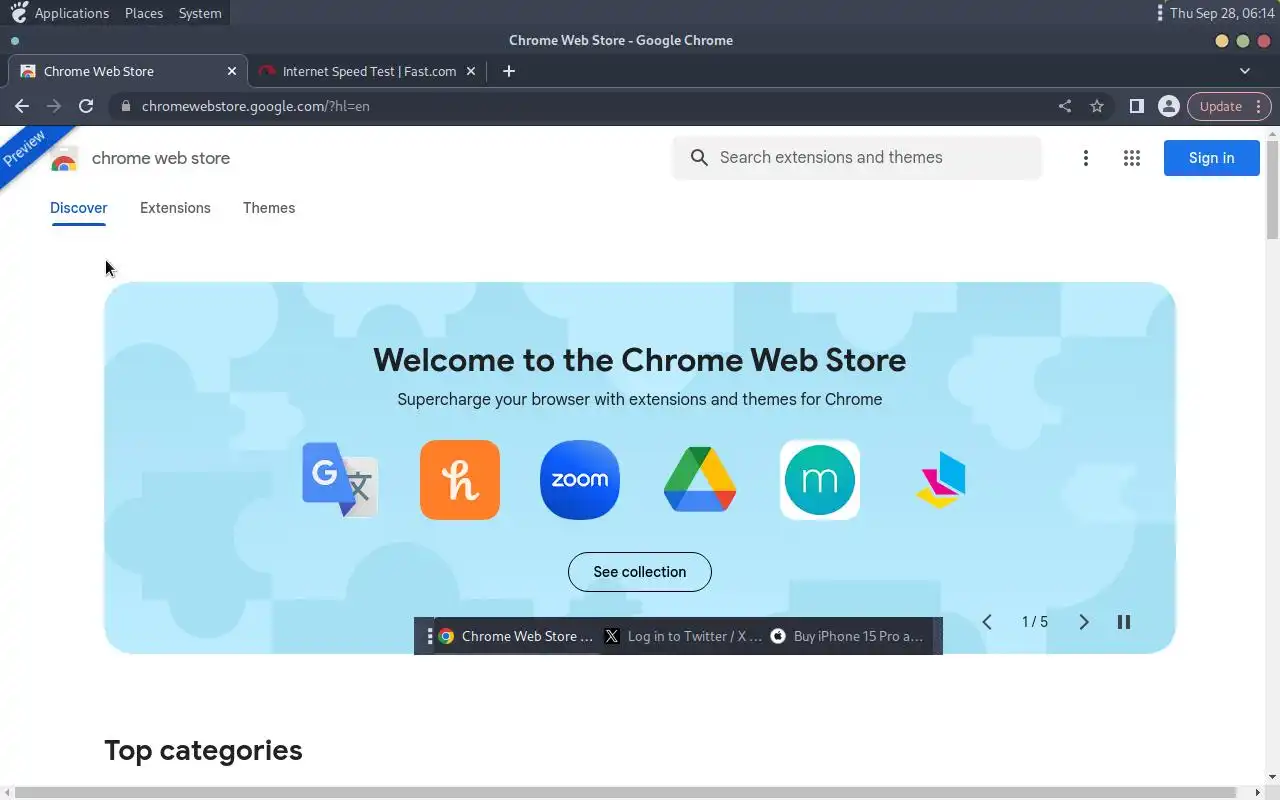
Task: View site information lock icon
Action: point(125,106)
